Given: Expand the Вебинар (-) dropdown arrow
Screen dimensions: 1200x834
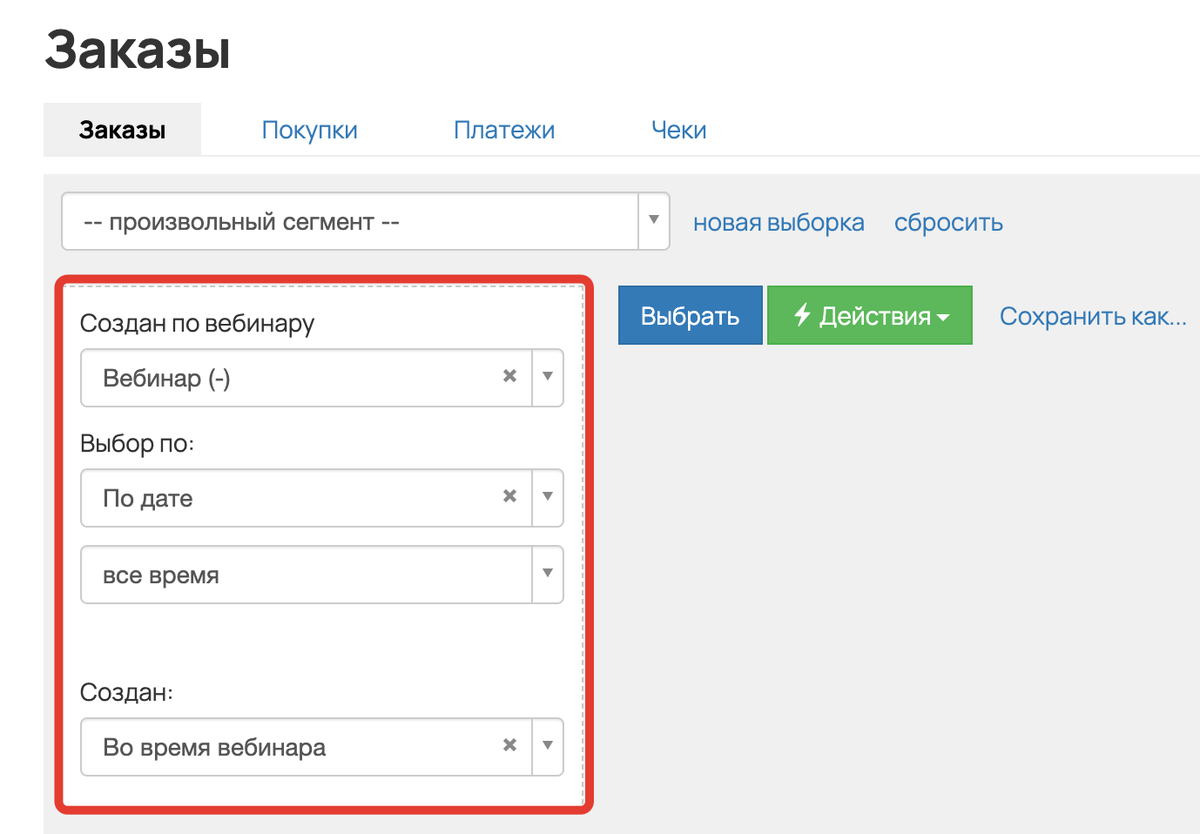Looking at the screenshot, I should tap(547, 377).
